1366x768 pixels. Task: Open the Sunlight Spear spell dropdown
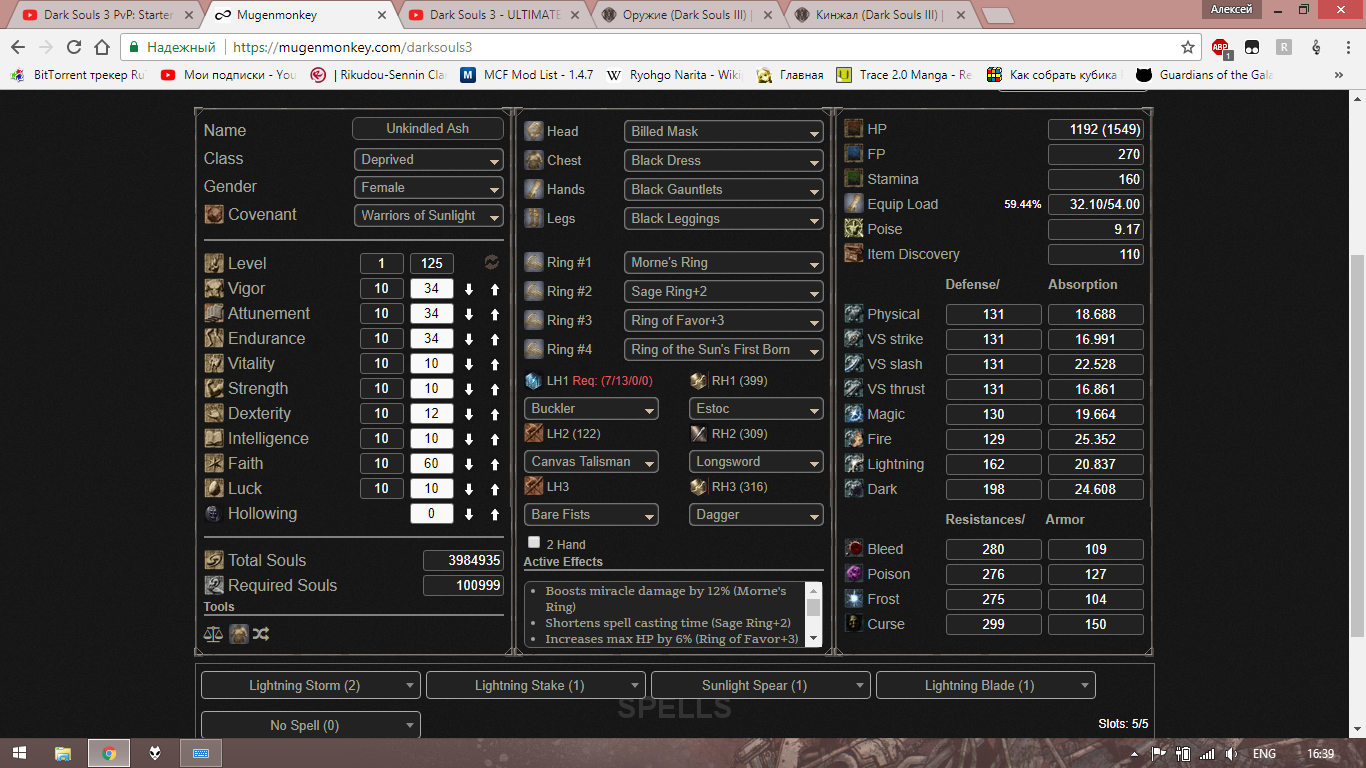click(761, 685)
